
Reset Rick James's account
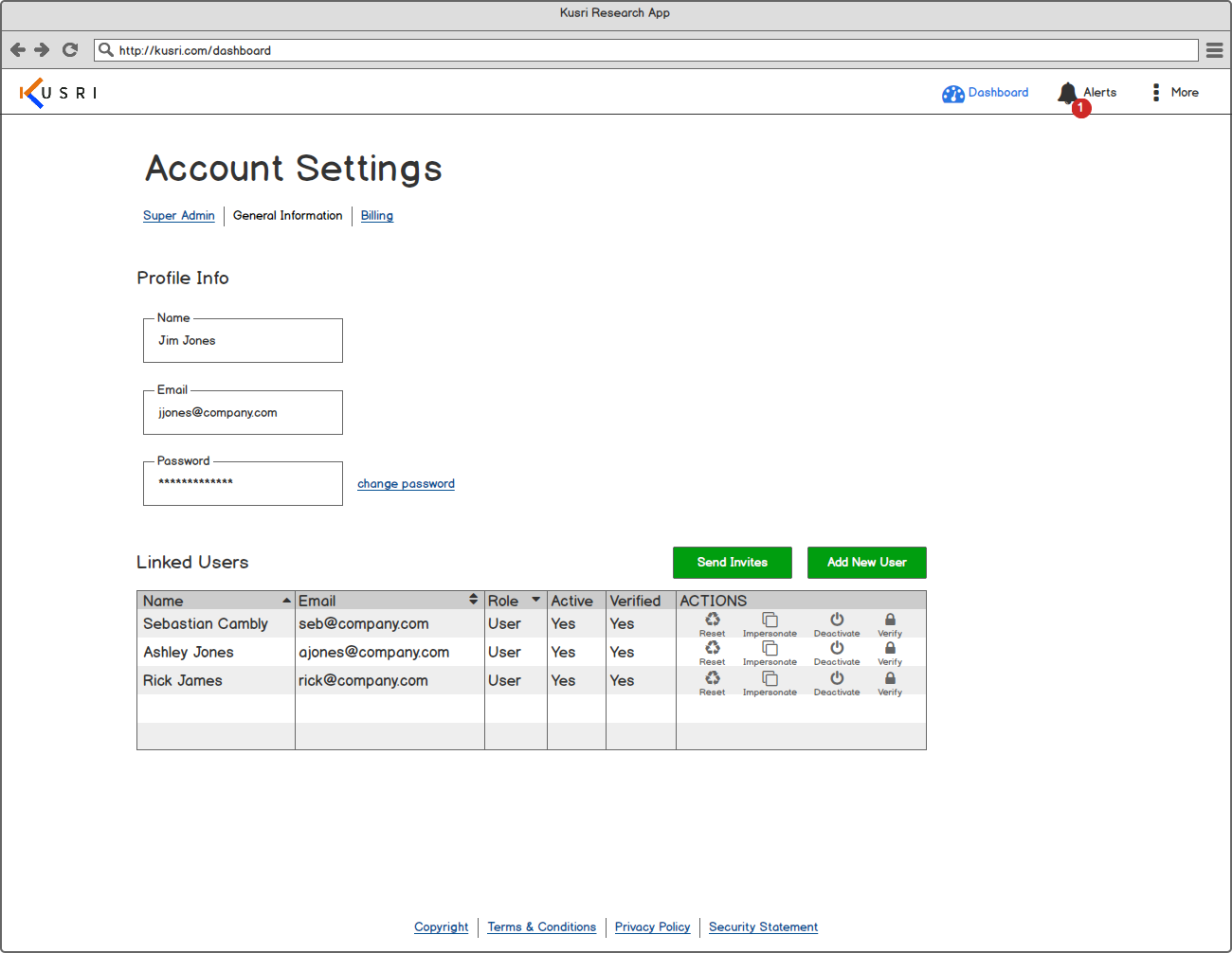click(x=712, y=683)
